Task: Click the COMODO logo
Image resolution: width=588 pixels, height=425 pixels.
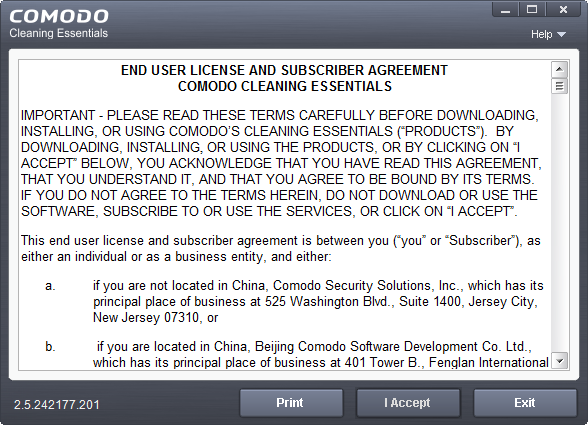Action: 59,16
